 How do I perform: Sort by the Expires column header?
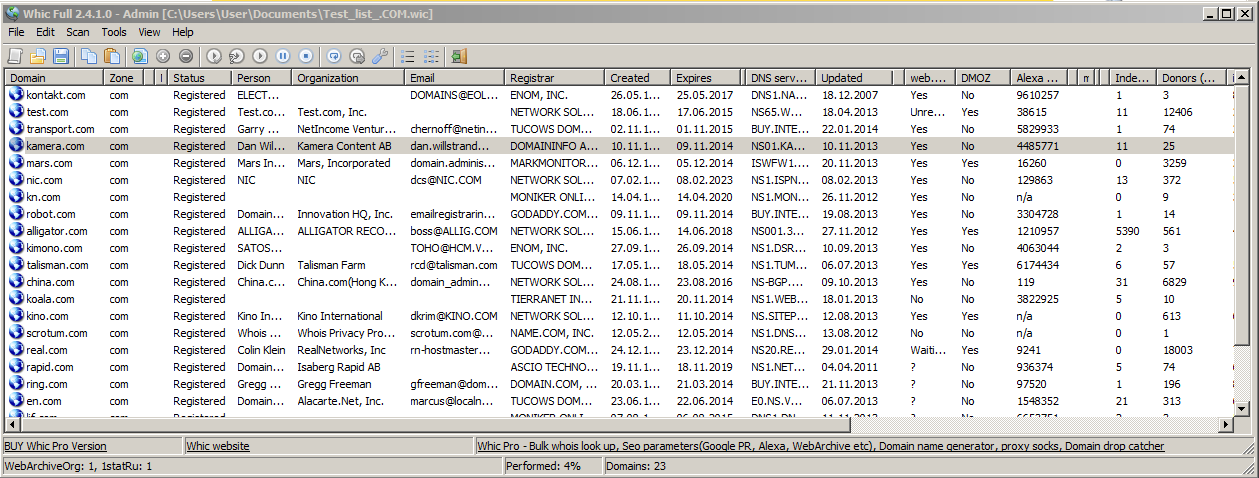(x=708, y=77)
